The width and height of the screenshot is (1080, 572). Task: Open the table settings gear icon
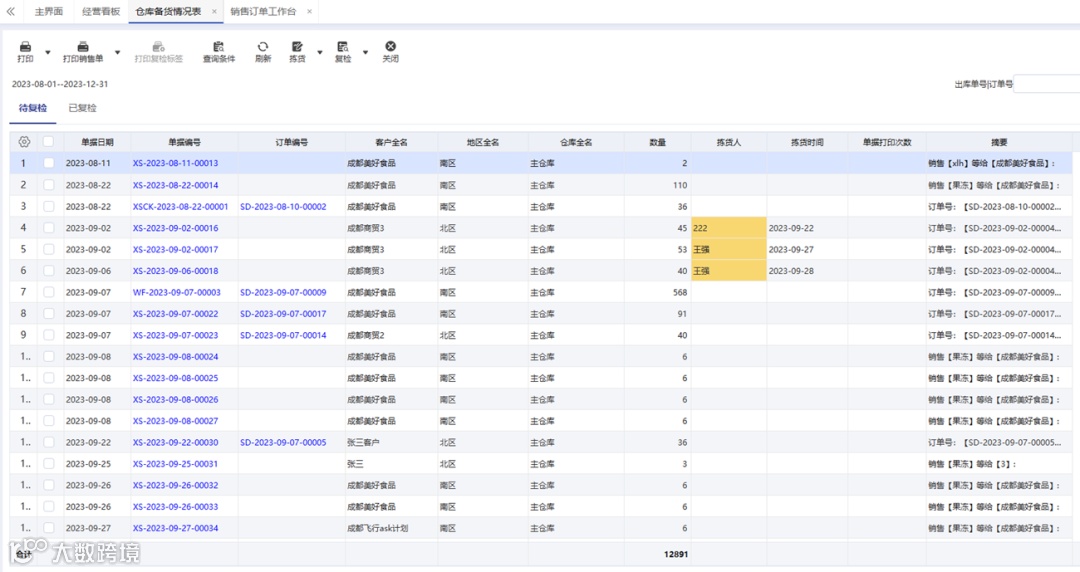[24, 142]
